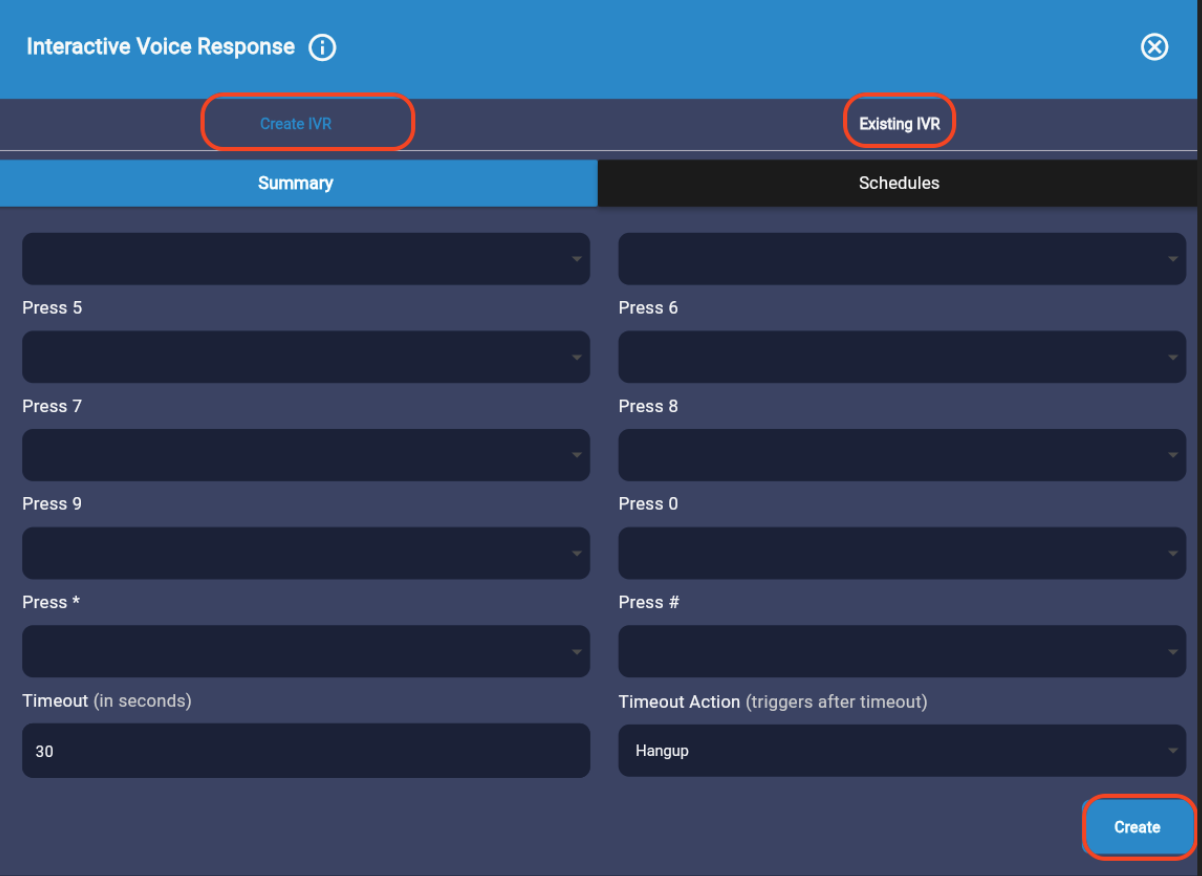Click the dropdown caret on the Press # field

(1172, 651)
